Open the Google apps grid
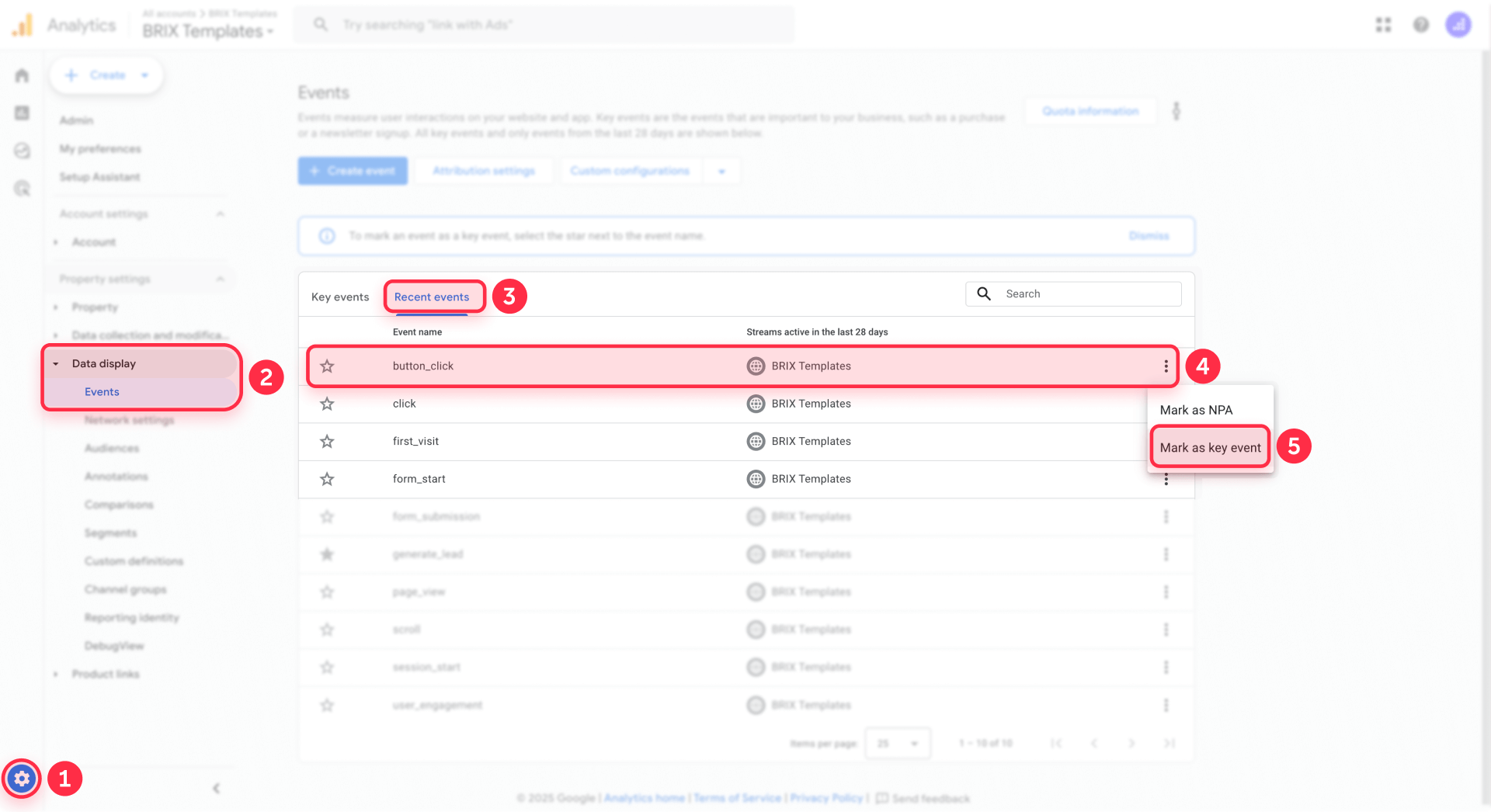Image resolution: width=1491 pixels, height=812 pixels. pyautogui.click(x=1383, y=24)
